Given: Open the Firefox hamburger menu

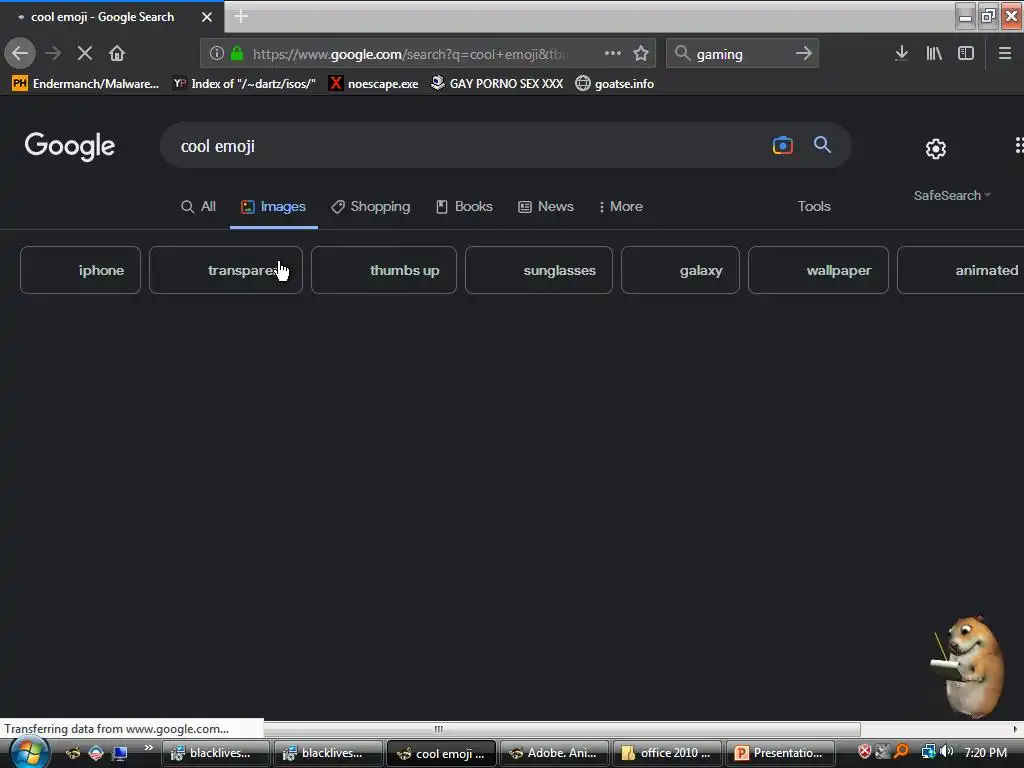Looking at the screenshot, I should pyautogui.click(x=1005, y=54).
